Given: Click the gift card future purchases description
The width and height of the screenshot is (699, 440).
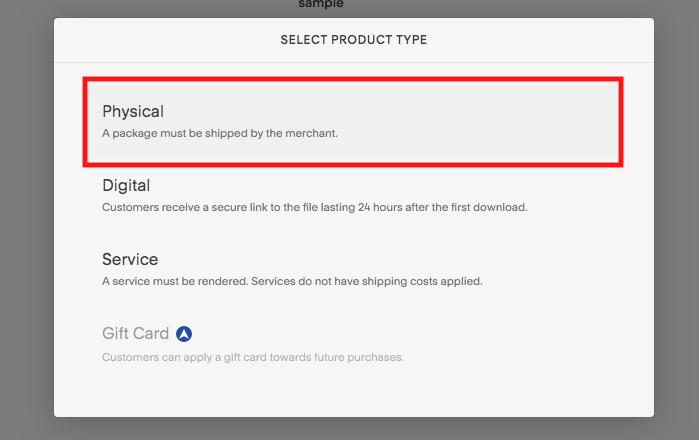Looking at the screenshot, I should tap(253, 357).
